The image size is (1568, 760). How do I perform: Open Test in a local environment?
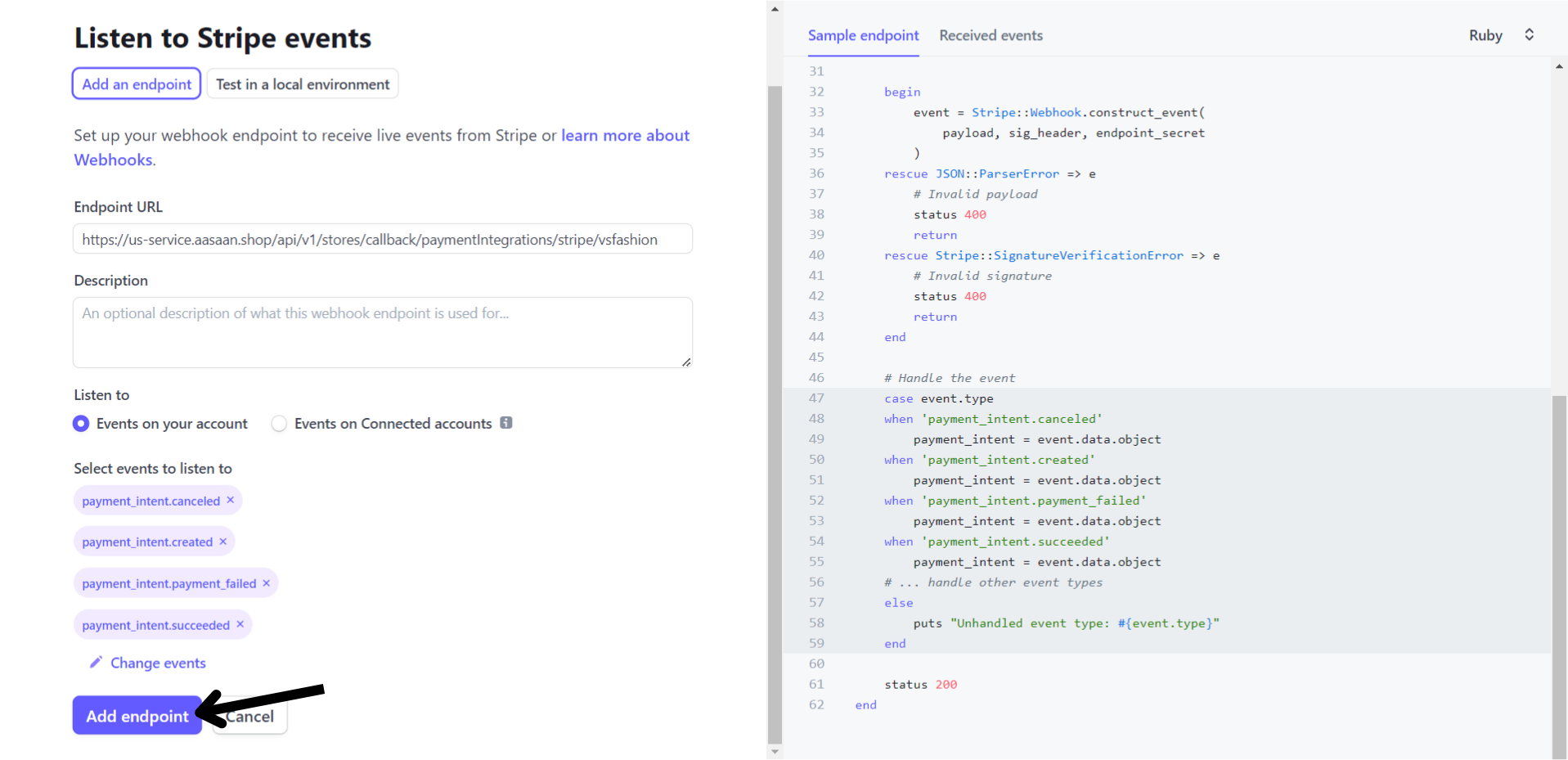(x=303, y=84)
